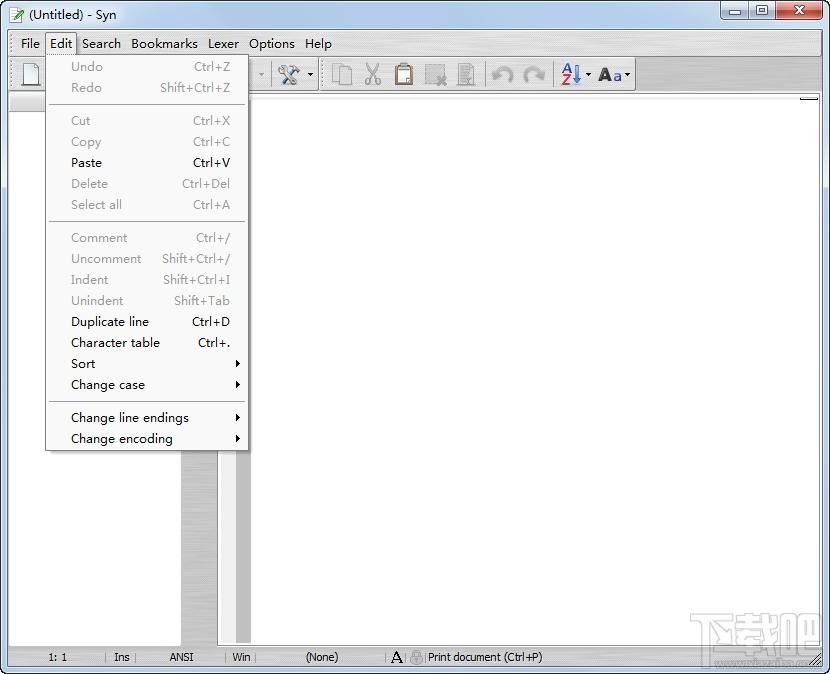Click the clipboard Paste toolbar icon
Image resolution: width=830 pixels, height=674 pixels.
tap(404, 75)
